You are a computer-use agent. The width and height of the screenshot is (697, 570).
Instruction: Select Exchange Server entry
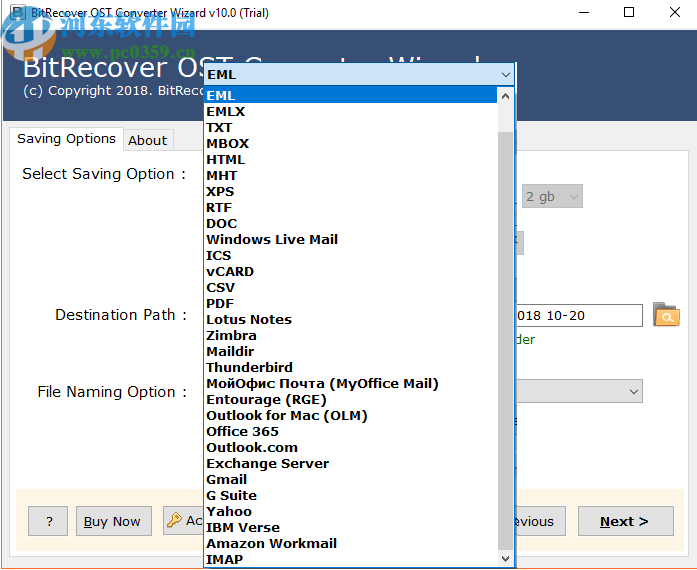[x=350, y=463]
